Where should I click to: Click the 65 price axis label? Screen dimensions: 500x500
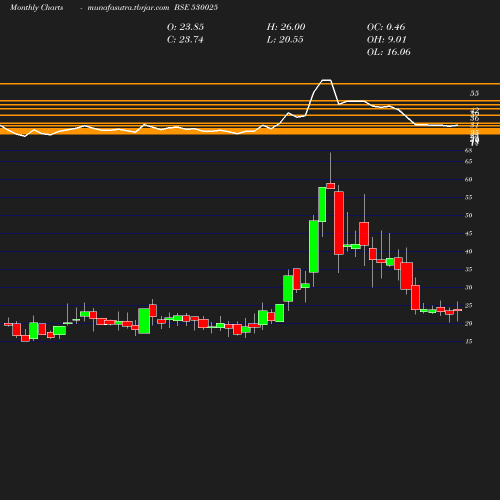pos(468,161)
